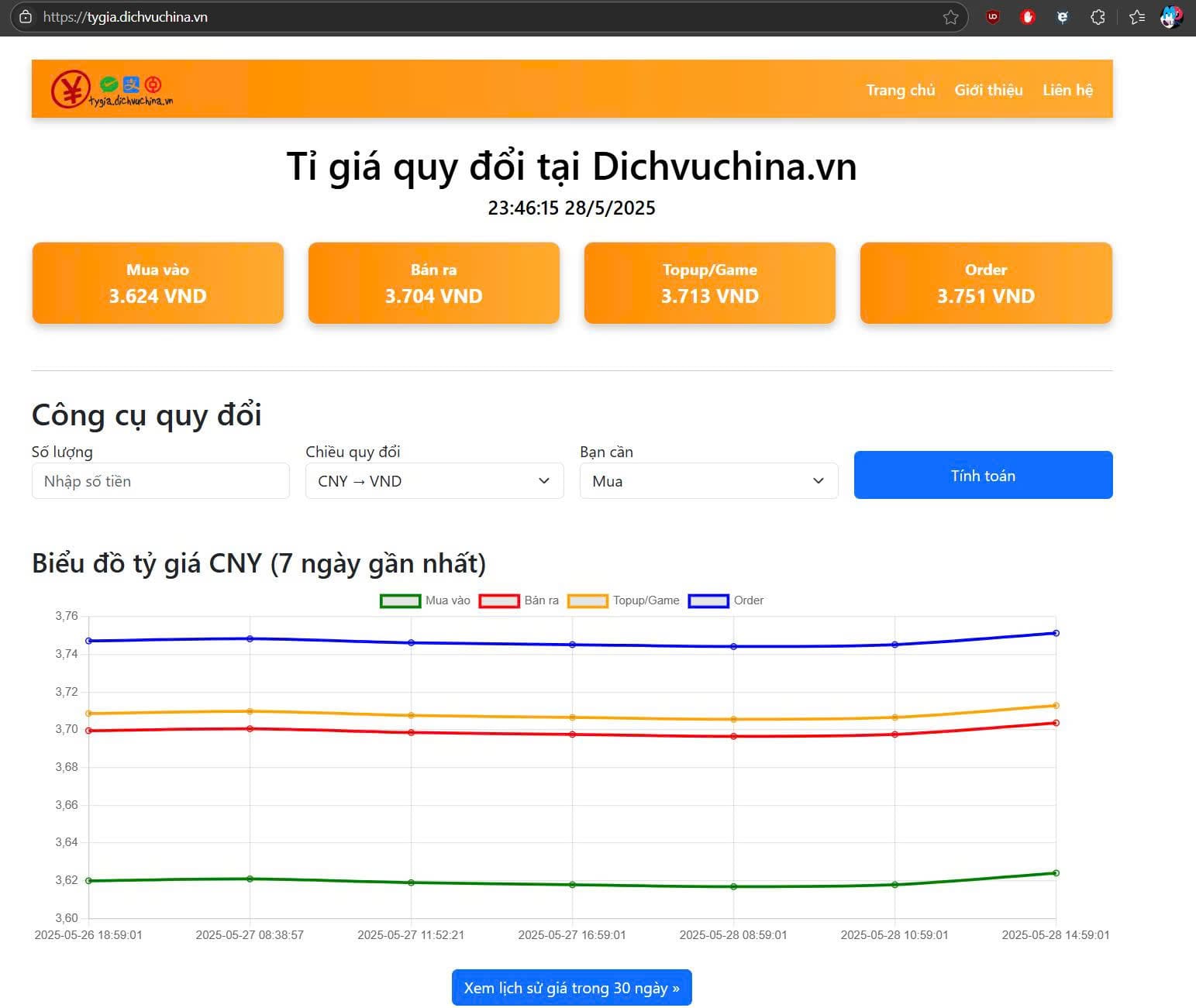Click y-axis label 3,60

coord(67,918)
